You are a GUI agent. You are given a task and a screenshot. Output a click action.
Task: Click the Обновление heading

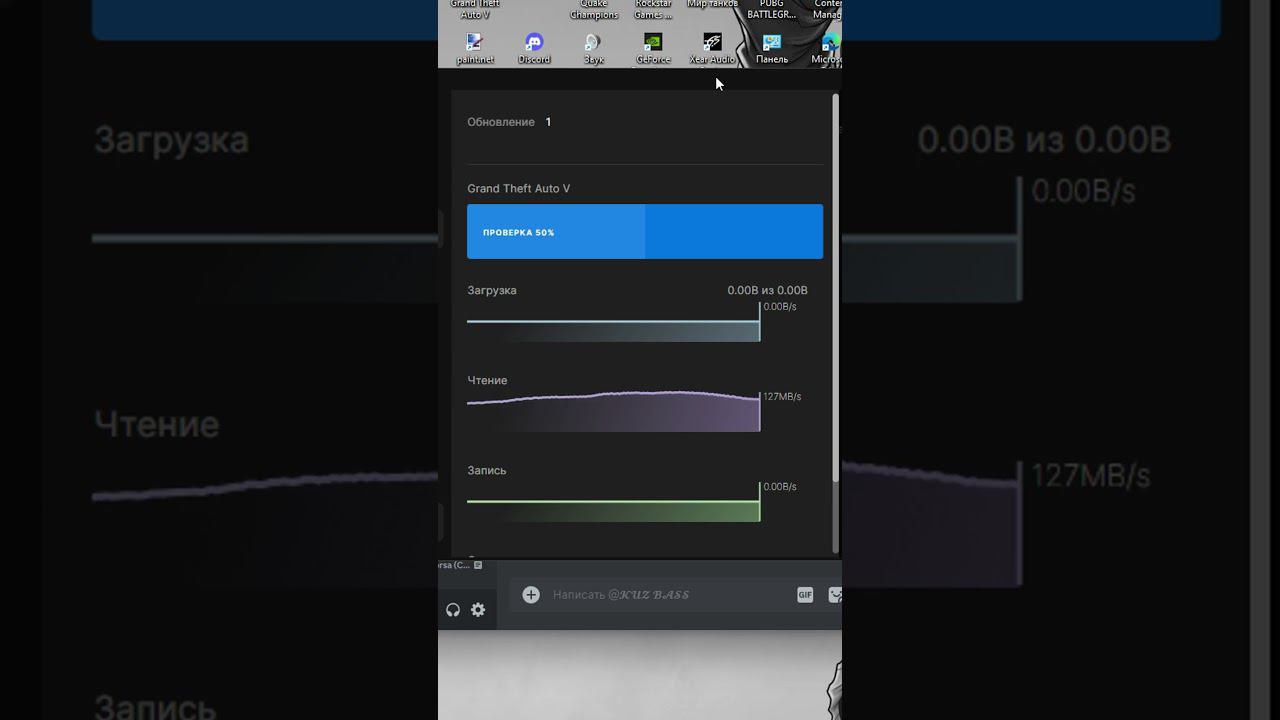coord(501,122)
